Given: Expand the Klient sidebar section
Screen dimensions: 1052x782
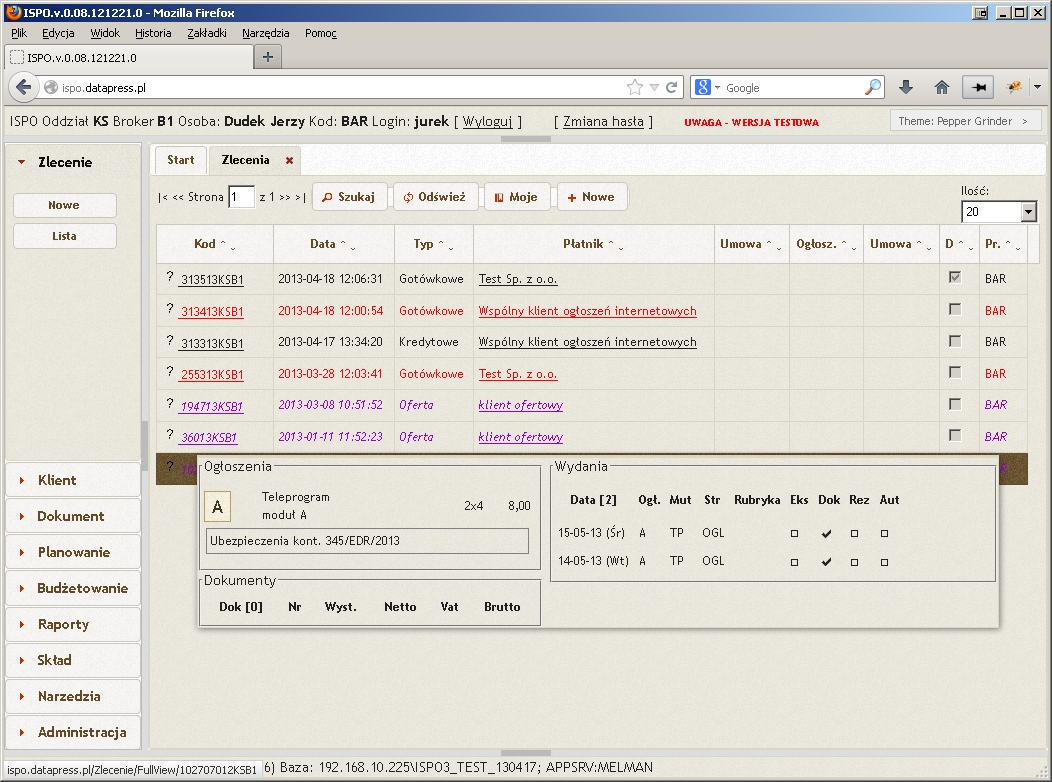Looking at the screenshot, I should click(57, 480).
